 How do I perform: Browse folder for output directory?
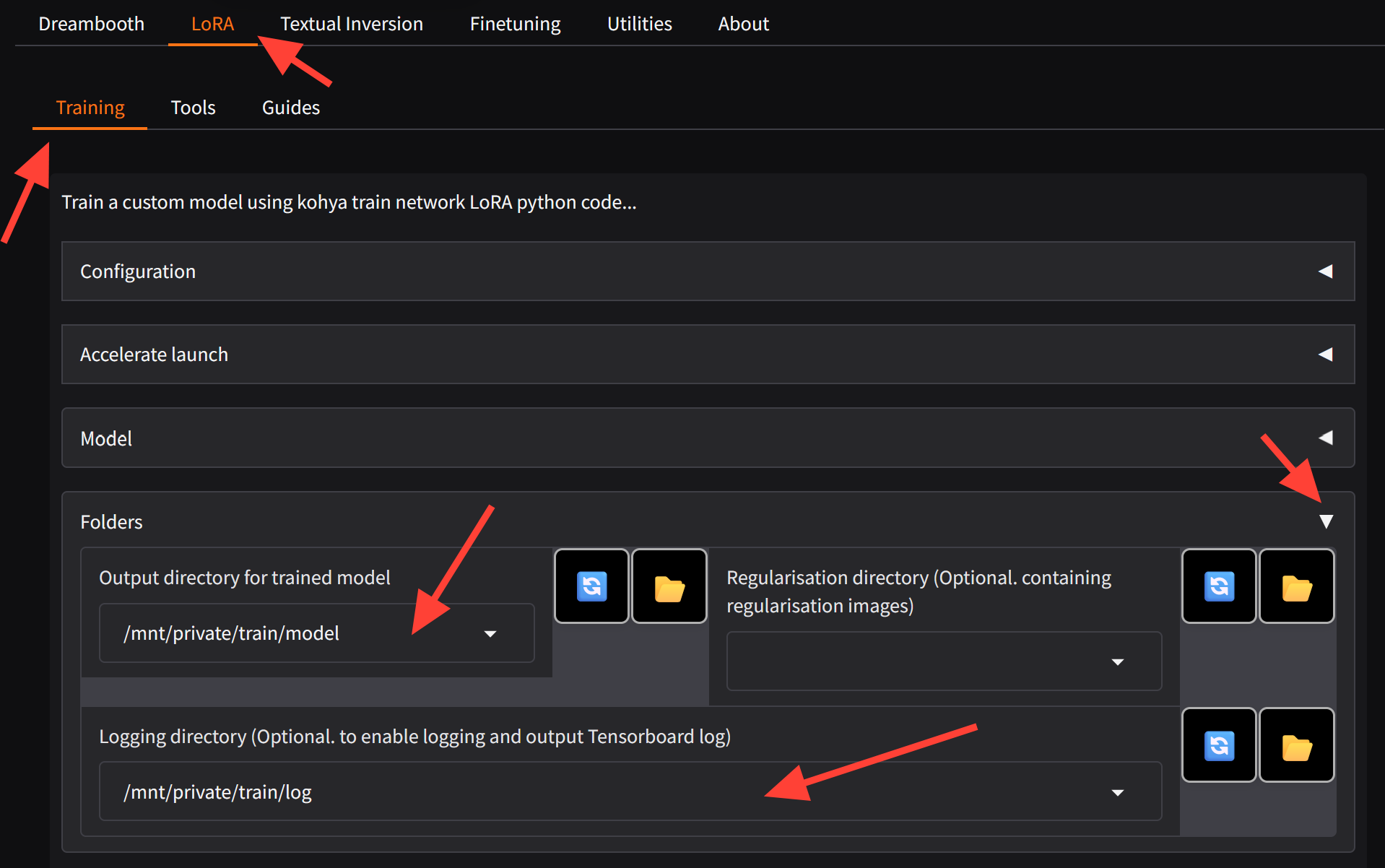[x=669, y=586]
